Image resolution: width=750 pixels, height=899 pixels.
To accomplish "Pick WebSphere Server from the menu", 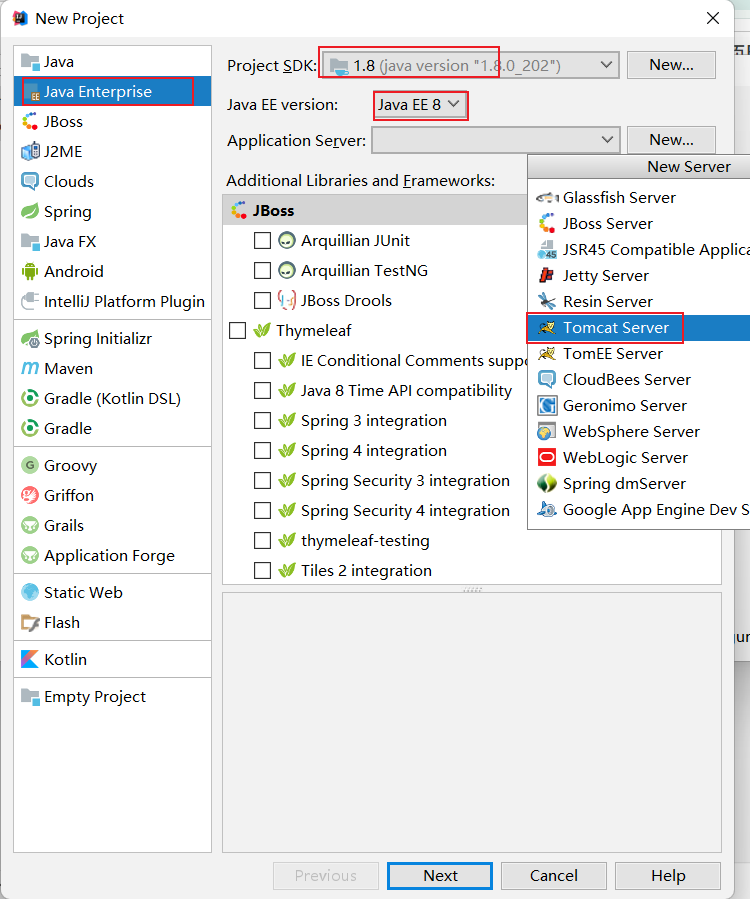I will pyautogui.click(x=638, y=432).
